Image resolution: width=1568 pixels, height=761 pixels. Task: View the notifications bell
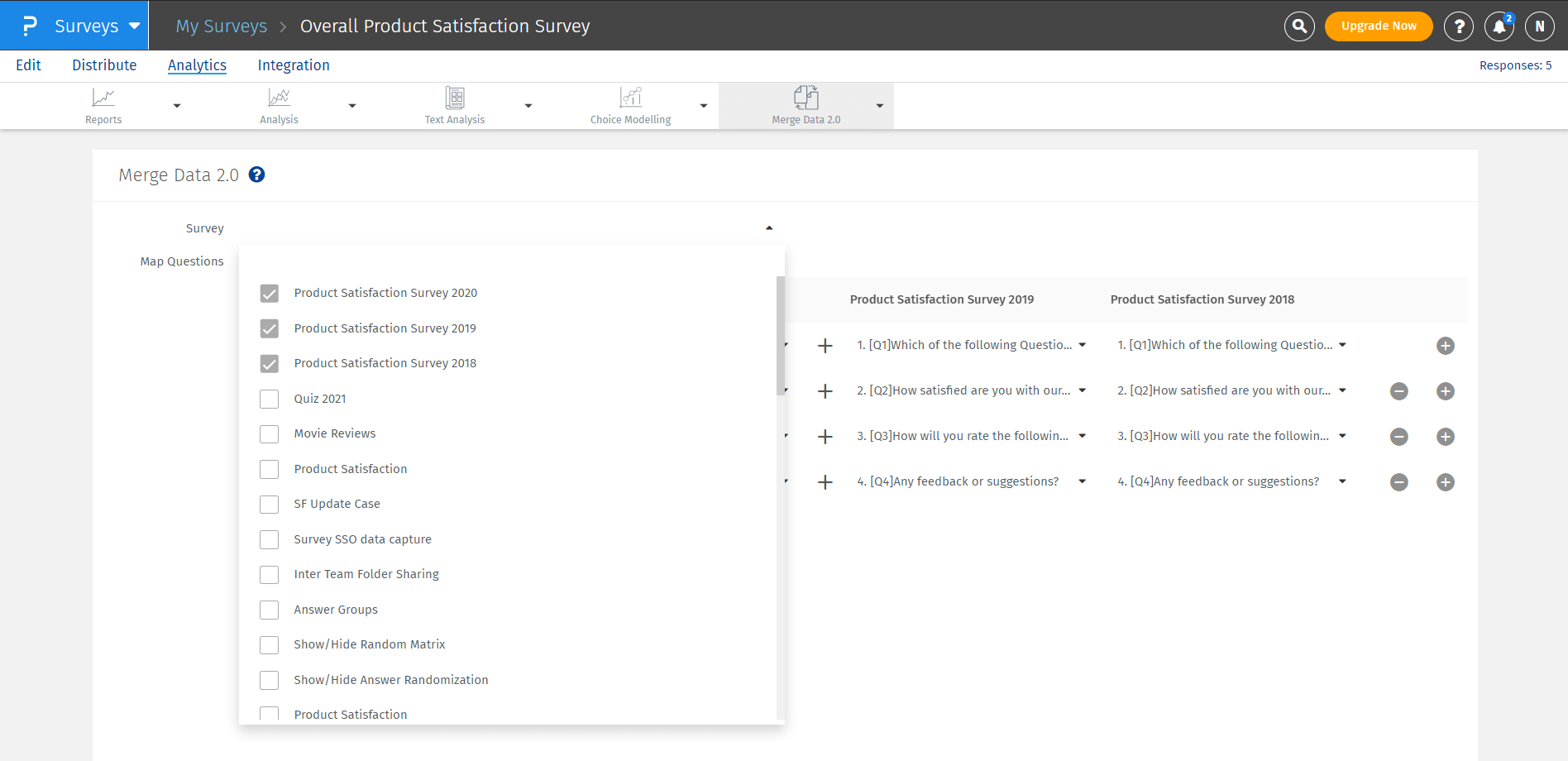pos(1499,26)
